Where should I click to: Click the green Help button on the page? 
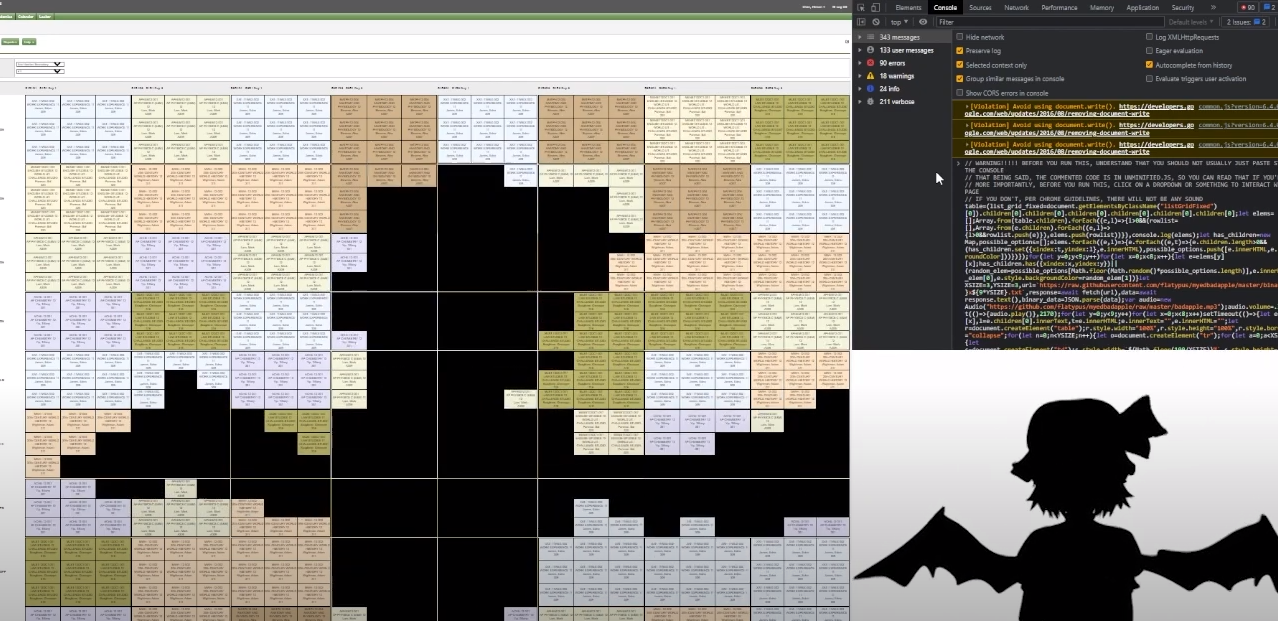(29, 42)
